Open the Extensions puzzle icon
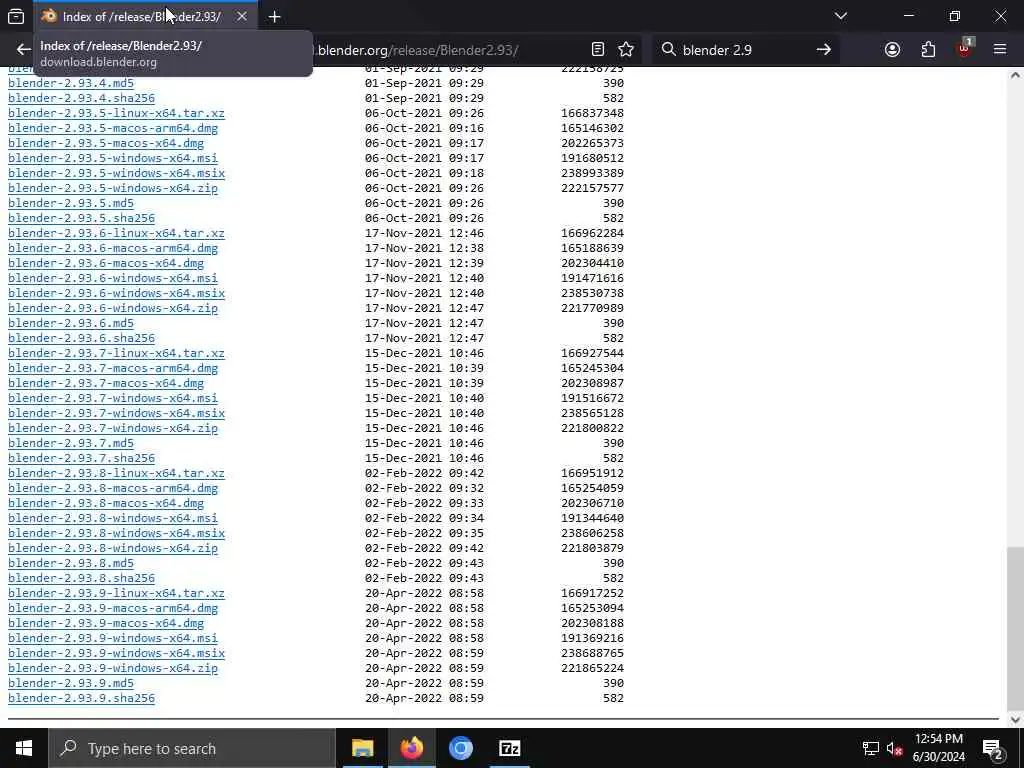This screenshot has height=768, width=1024. (x=928, y=50)
